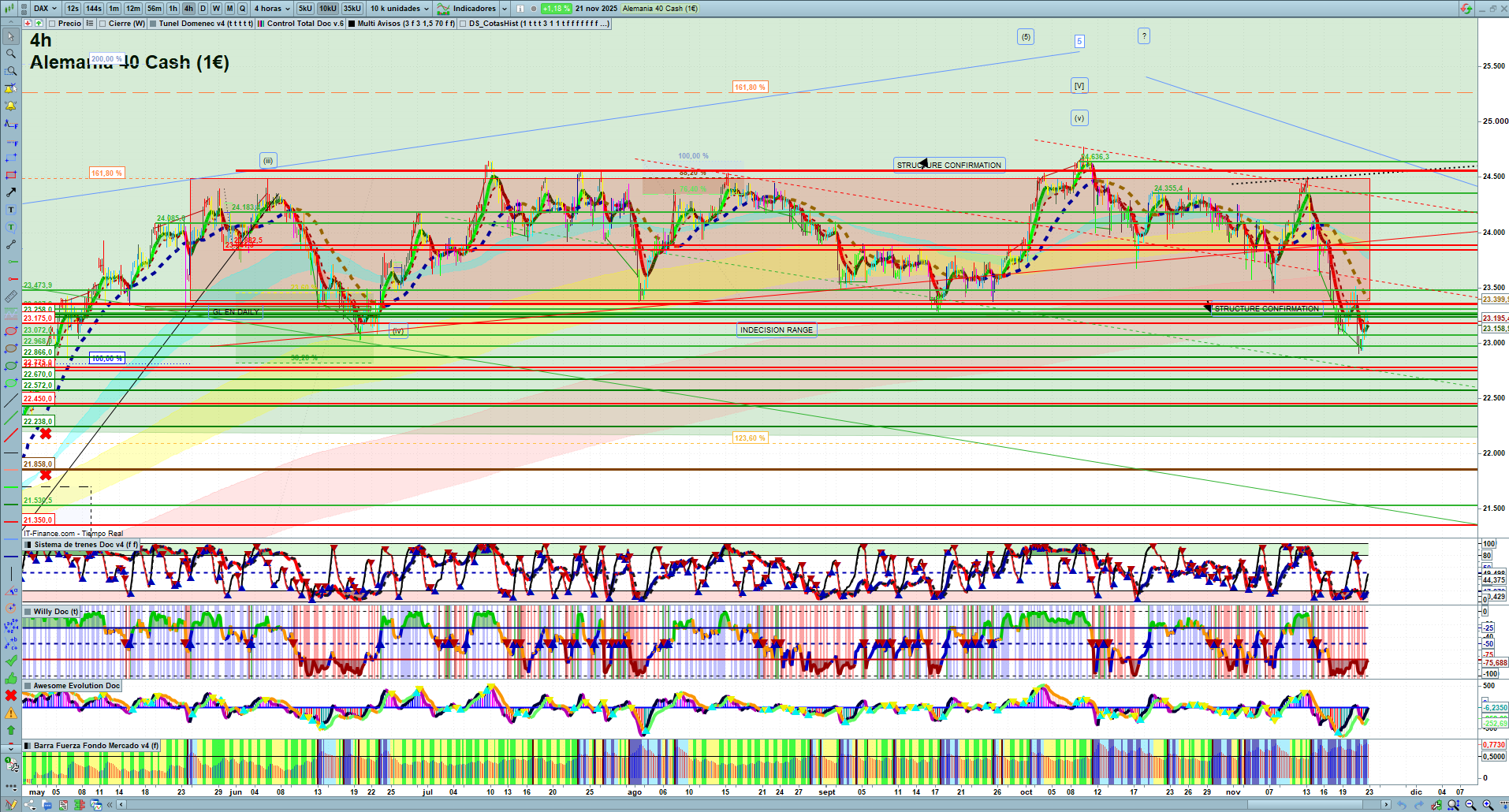Switch to the 12m timeframe
This screenshot has width=1509, height=812.
click(133, 9)
